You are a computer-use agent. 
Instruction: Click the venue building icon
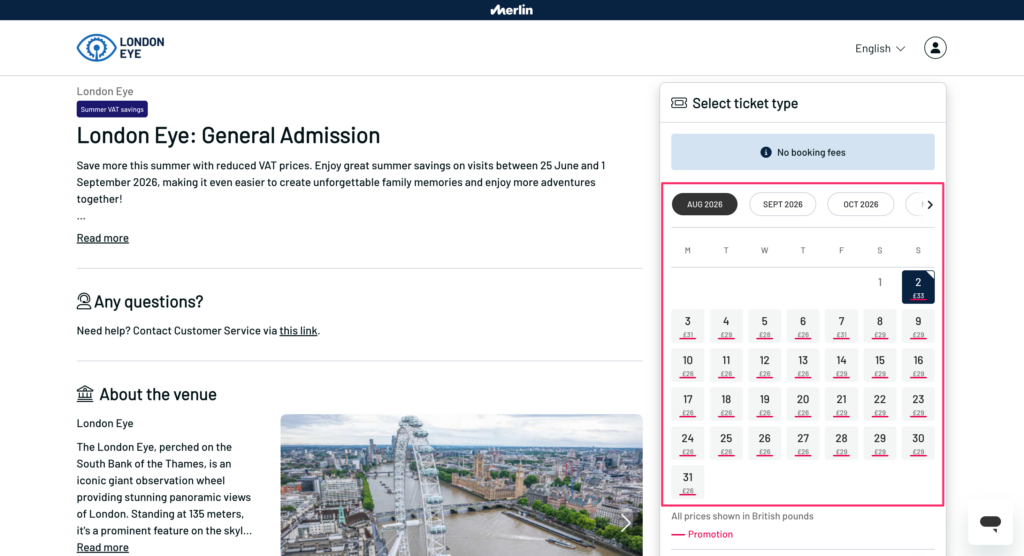[85, 394]
